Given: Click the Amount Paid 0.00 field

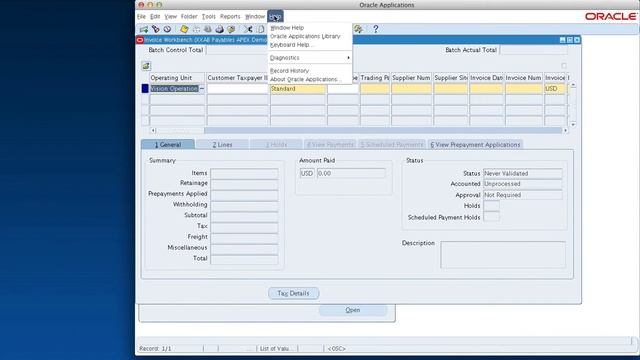Looking at the screenshot, I should (x=351, y=173).
